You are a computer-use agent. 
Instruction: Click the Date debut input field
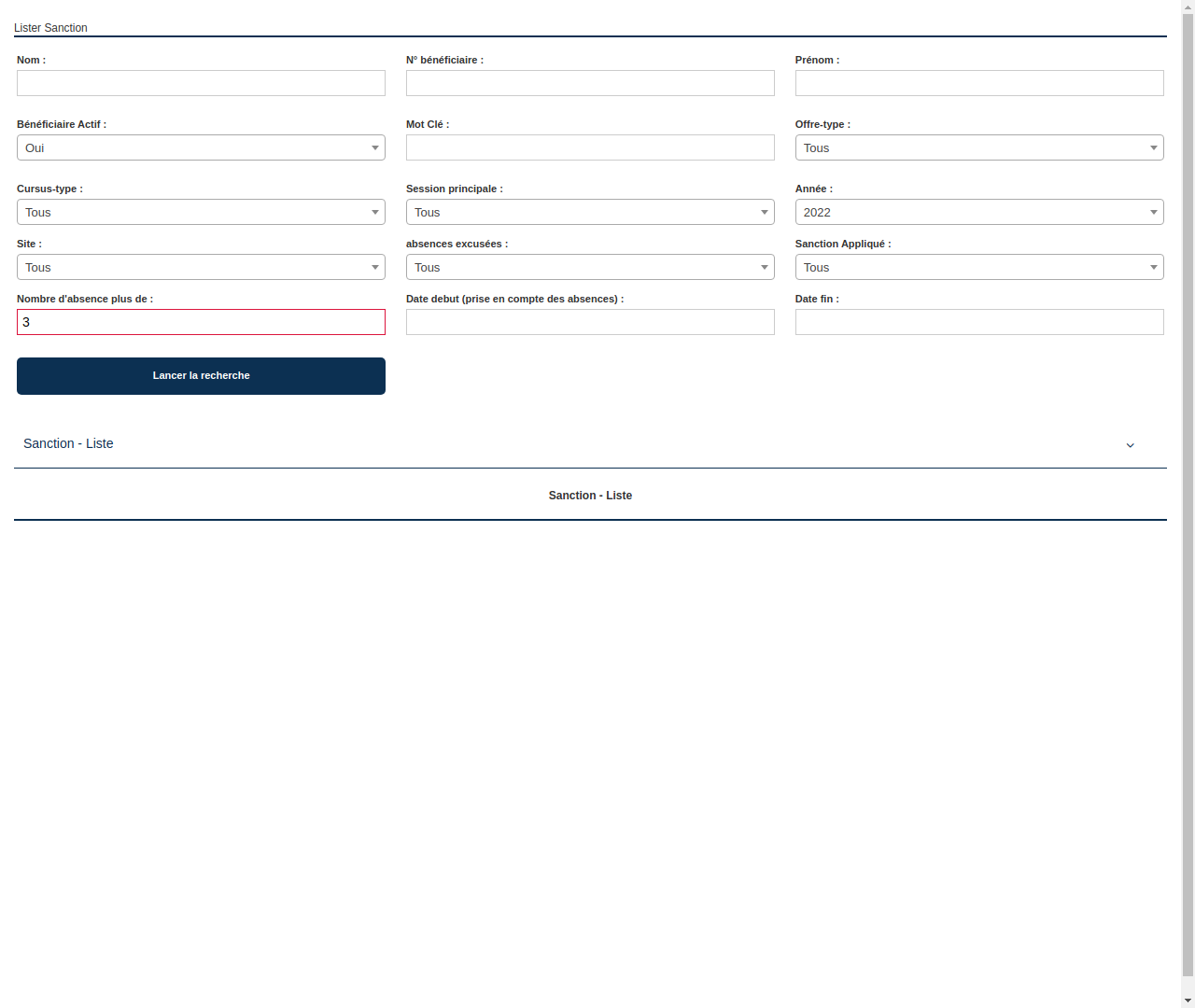[x=590, y=322]
